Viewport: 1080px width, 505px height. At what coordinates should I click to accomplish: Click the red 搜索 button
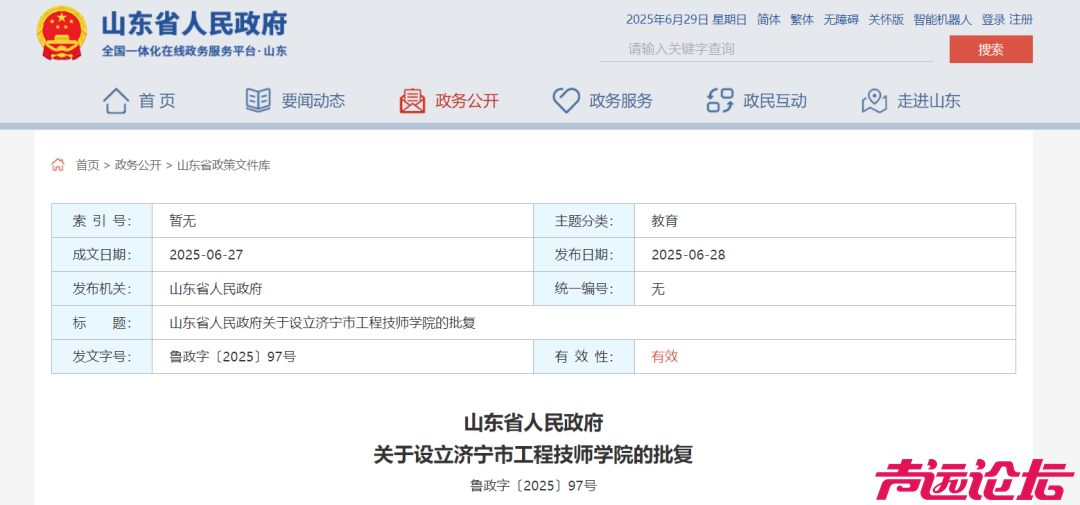990,49
